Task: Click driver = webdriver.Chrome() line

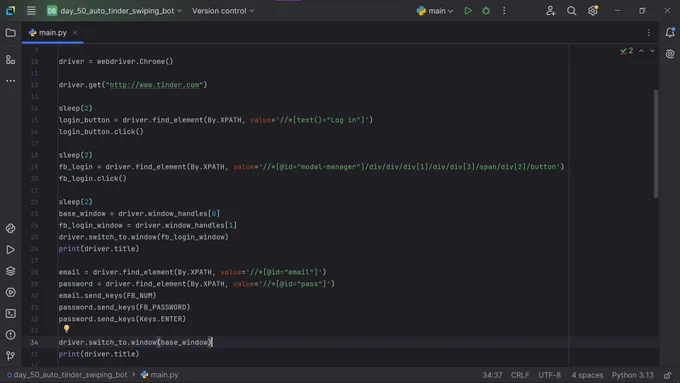Action: click(116, 62)
